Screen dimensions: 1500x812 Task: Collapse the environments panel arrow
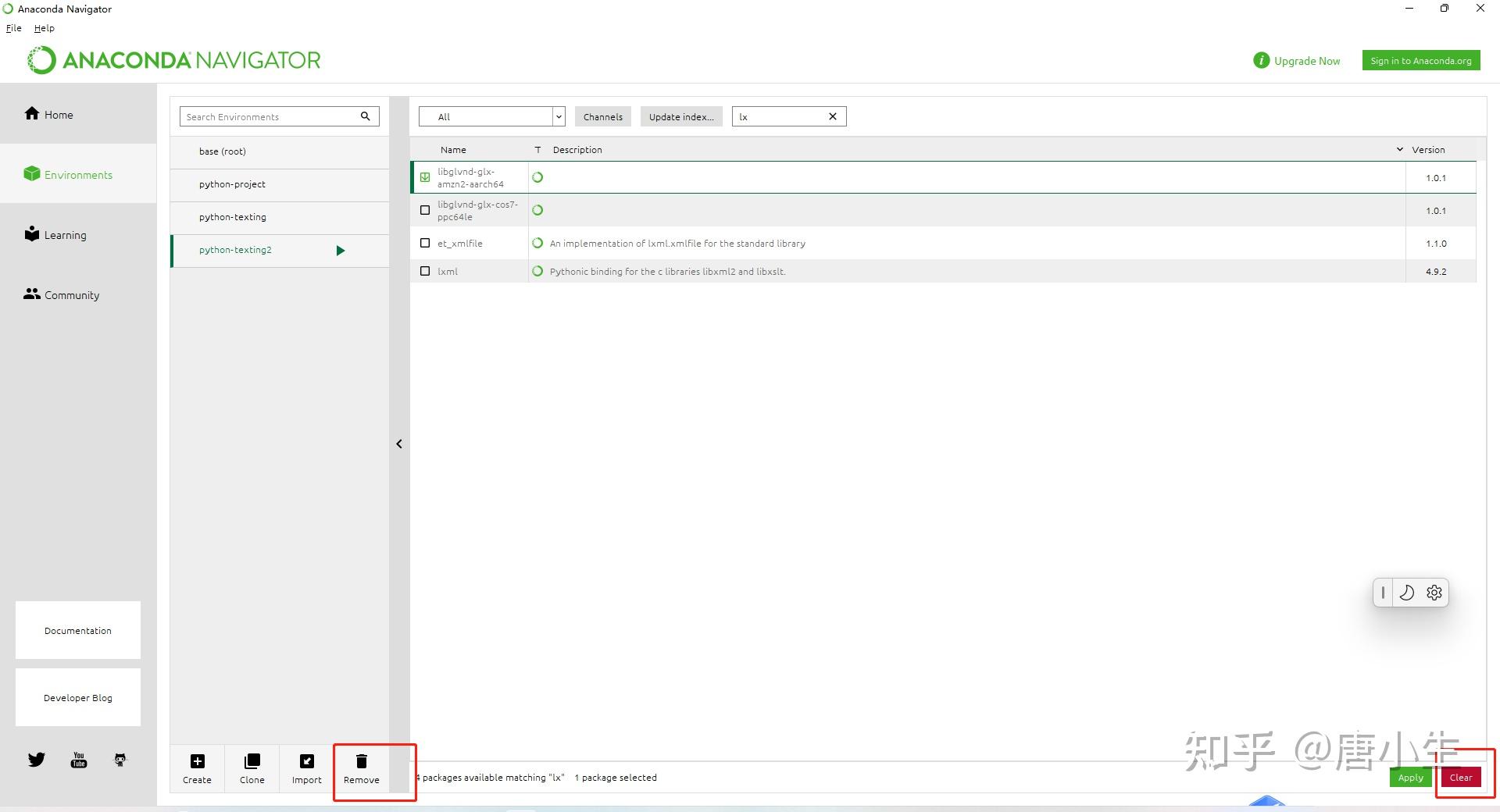pyautogui.click(x=399, y=443)
